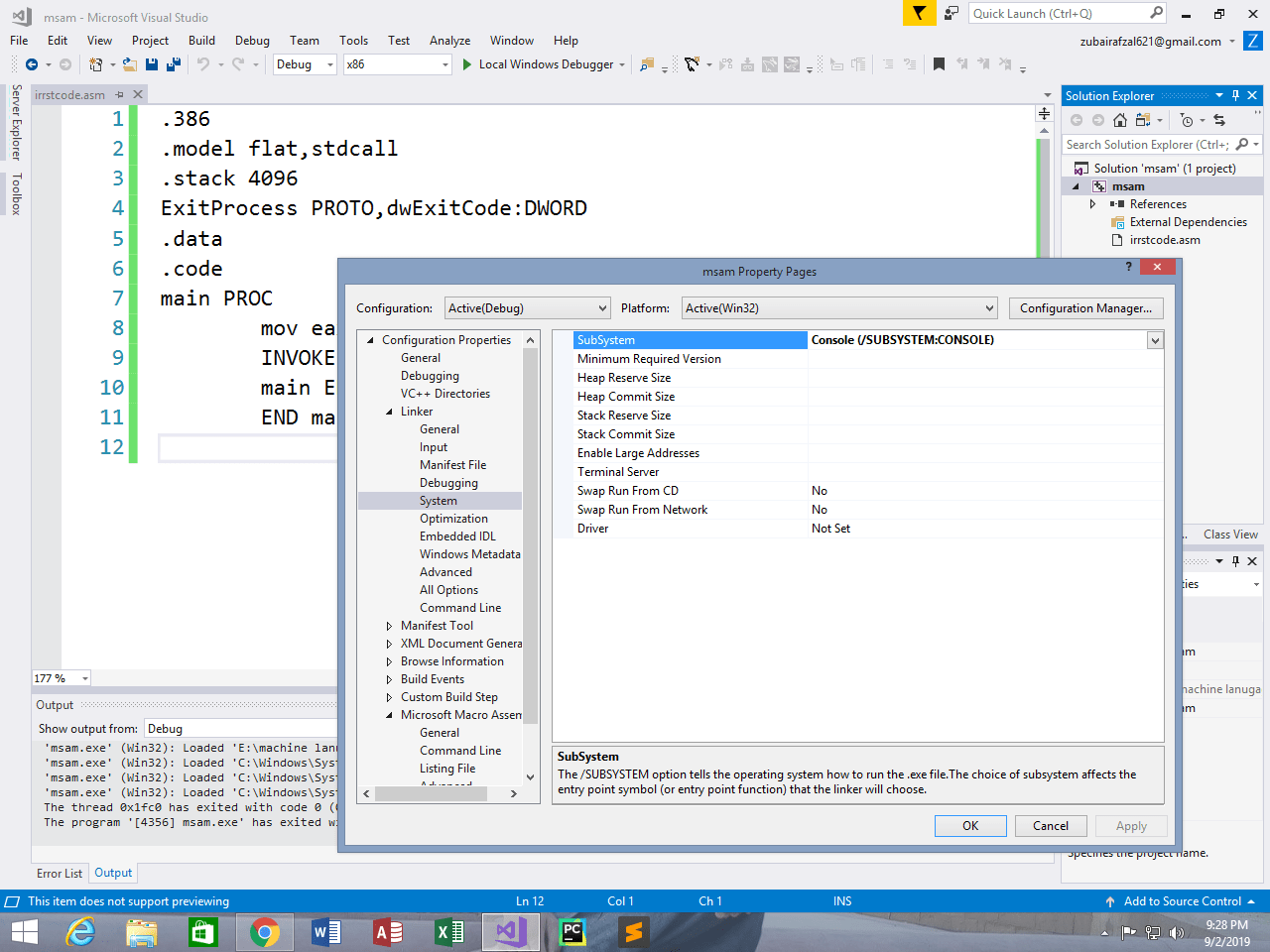The width and height of the screenshot is (1270, 952).
Task: Click the Sync with Active Document icon
Action: 1219,120
